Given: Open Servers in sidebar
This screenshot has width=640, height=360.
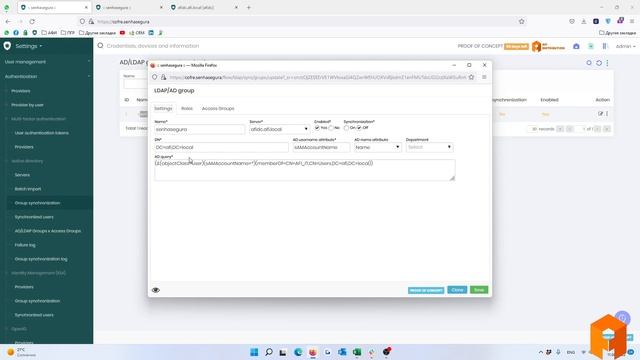Looking at the screenshot, I should [x=22, y=175].
